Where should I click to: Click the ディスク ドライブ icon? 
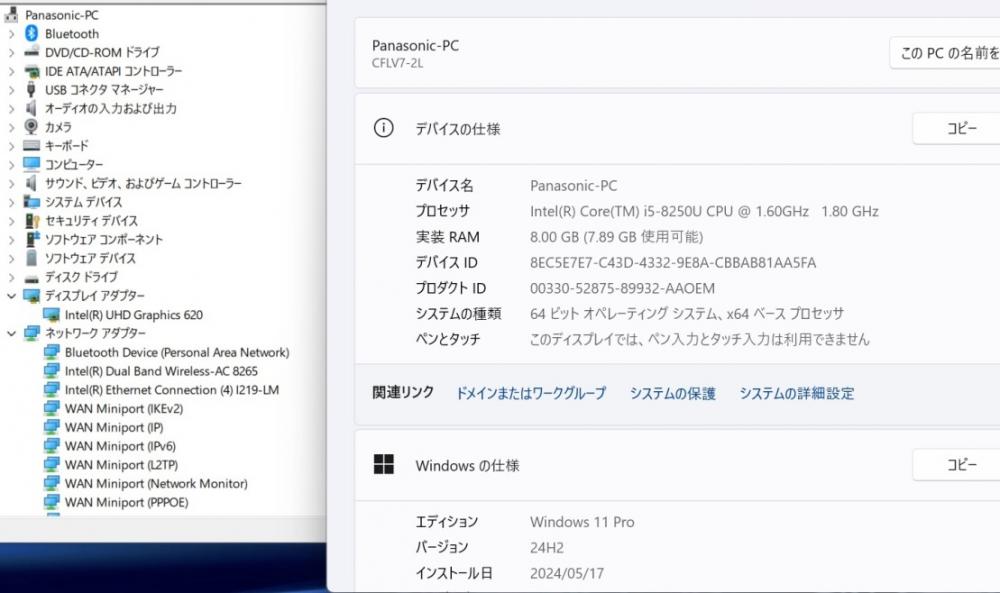point(31,277)
